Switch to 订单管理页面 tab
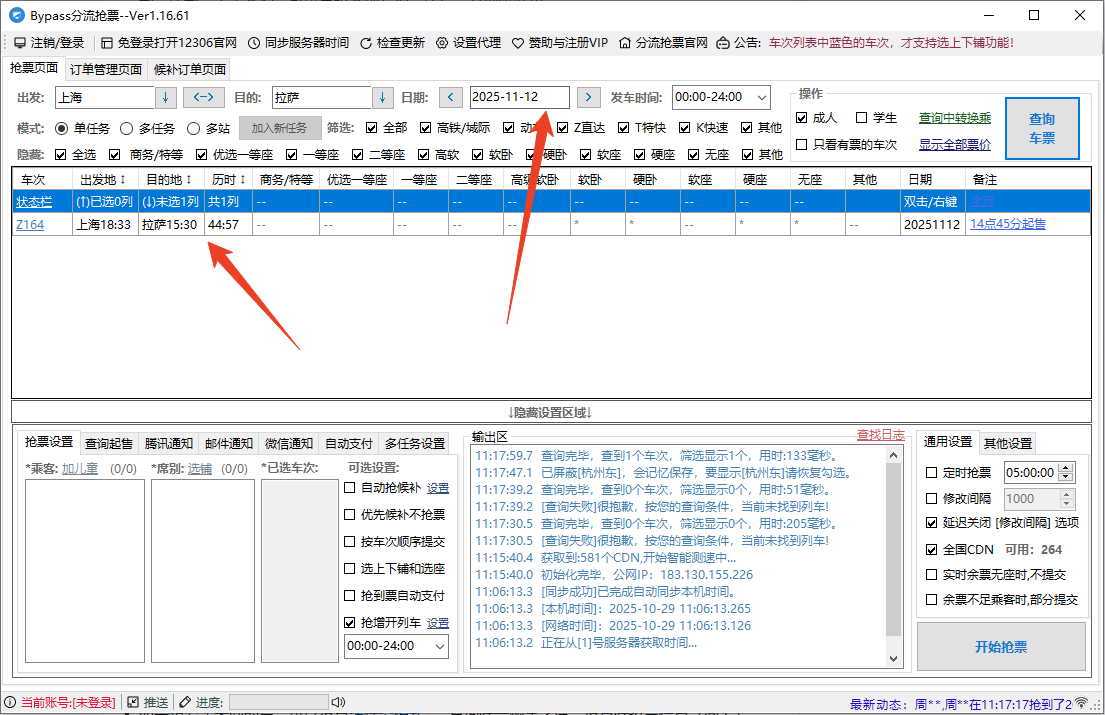Image resolution: width=1105 pixels, height=715 pixels. pos(106,69)
